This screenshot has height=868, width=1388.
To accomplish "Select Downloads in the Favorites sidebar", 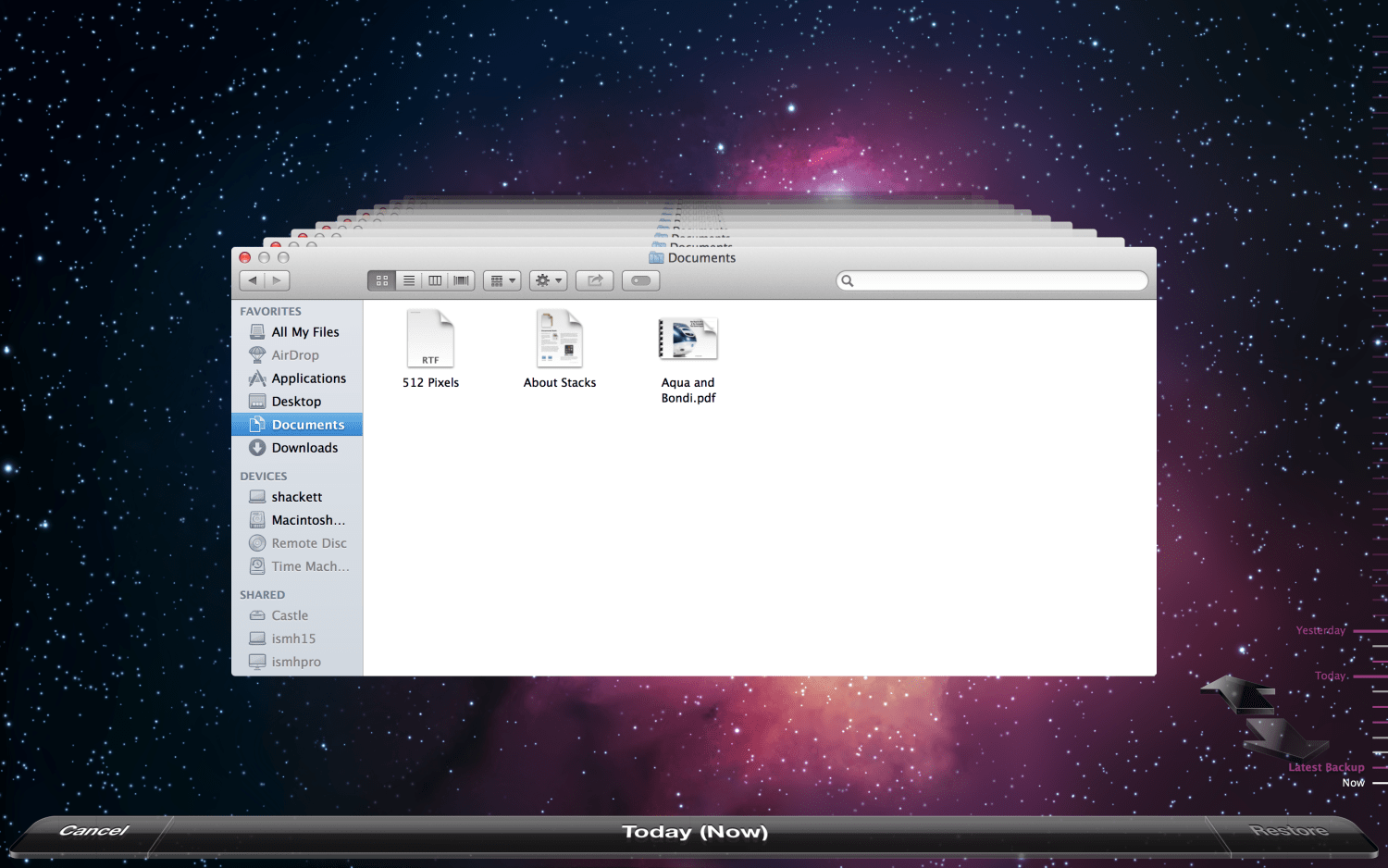I will (x=304, y=448).
